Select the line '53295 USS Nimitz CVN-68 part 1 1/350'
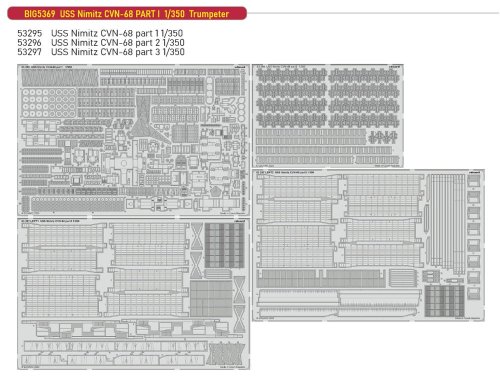 pos(100,33)
